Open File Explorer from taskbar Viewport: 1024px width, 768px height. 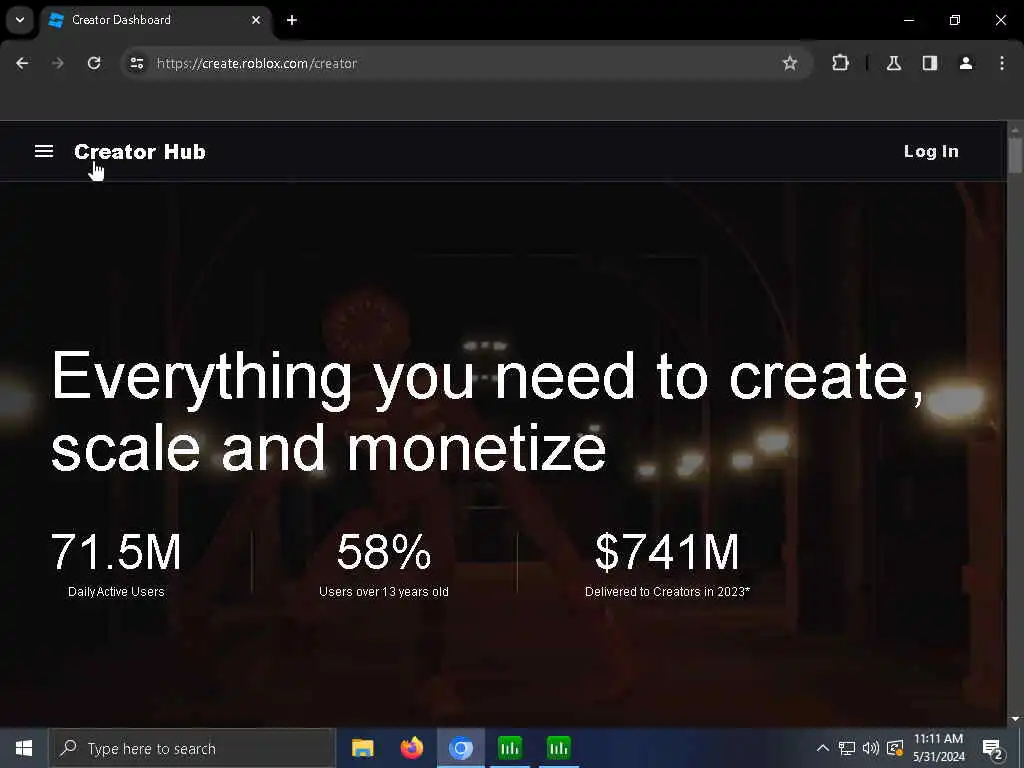(362, 748)
